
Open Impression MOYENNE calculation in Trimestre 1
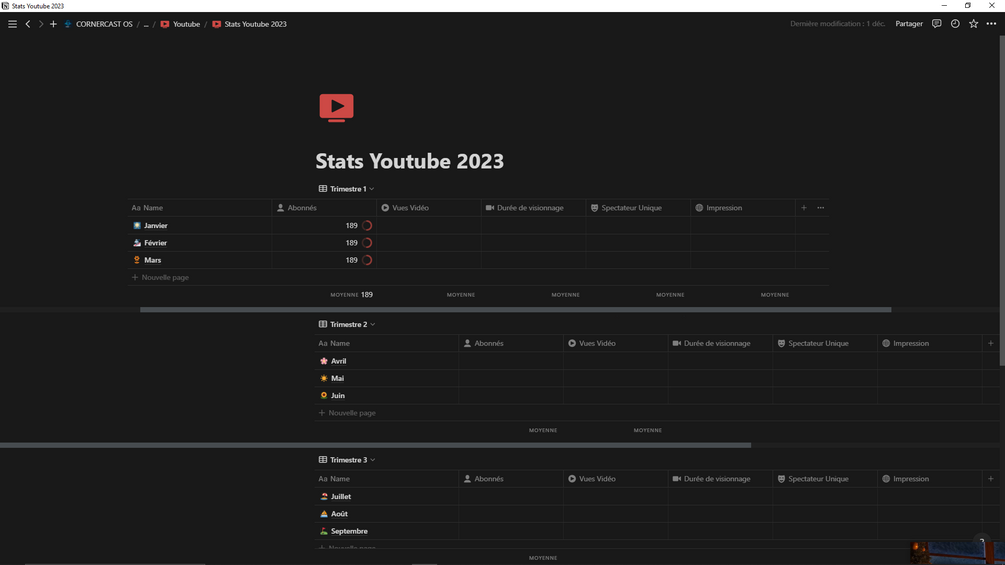pos(775,295)
